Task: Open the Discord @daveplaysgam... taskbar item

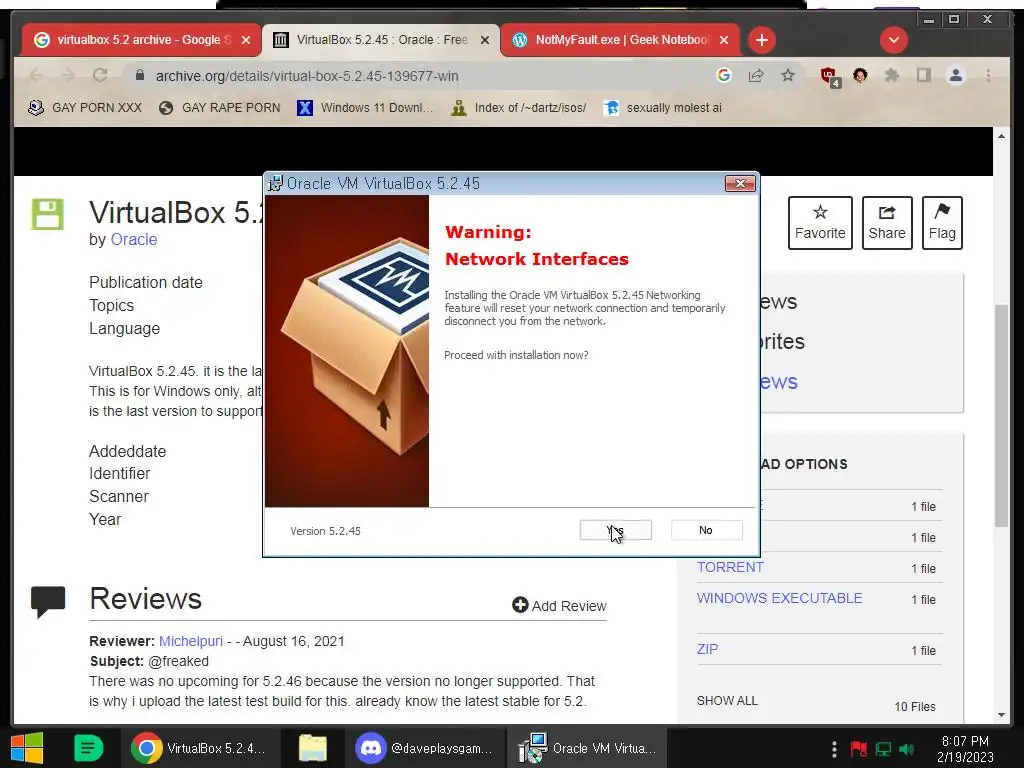Action: 426,748
